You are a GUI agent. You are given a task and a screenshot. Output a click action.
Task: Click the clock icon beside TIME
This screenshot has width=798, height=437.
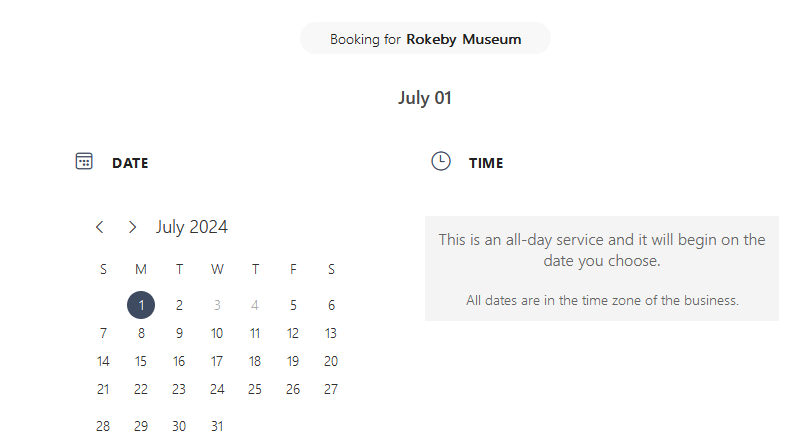(441, 161)
